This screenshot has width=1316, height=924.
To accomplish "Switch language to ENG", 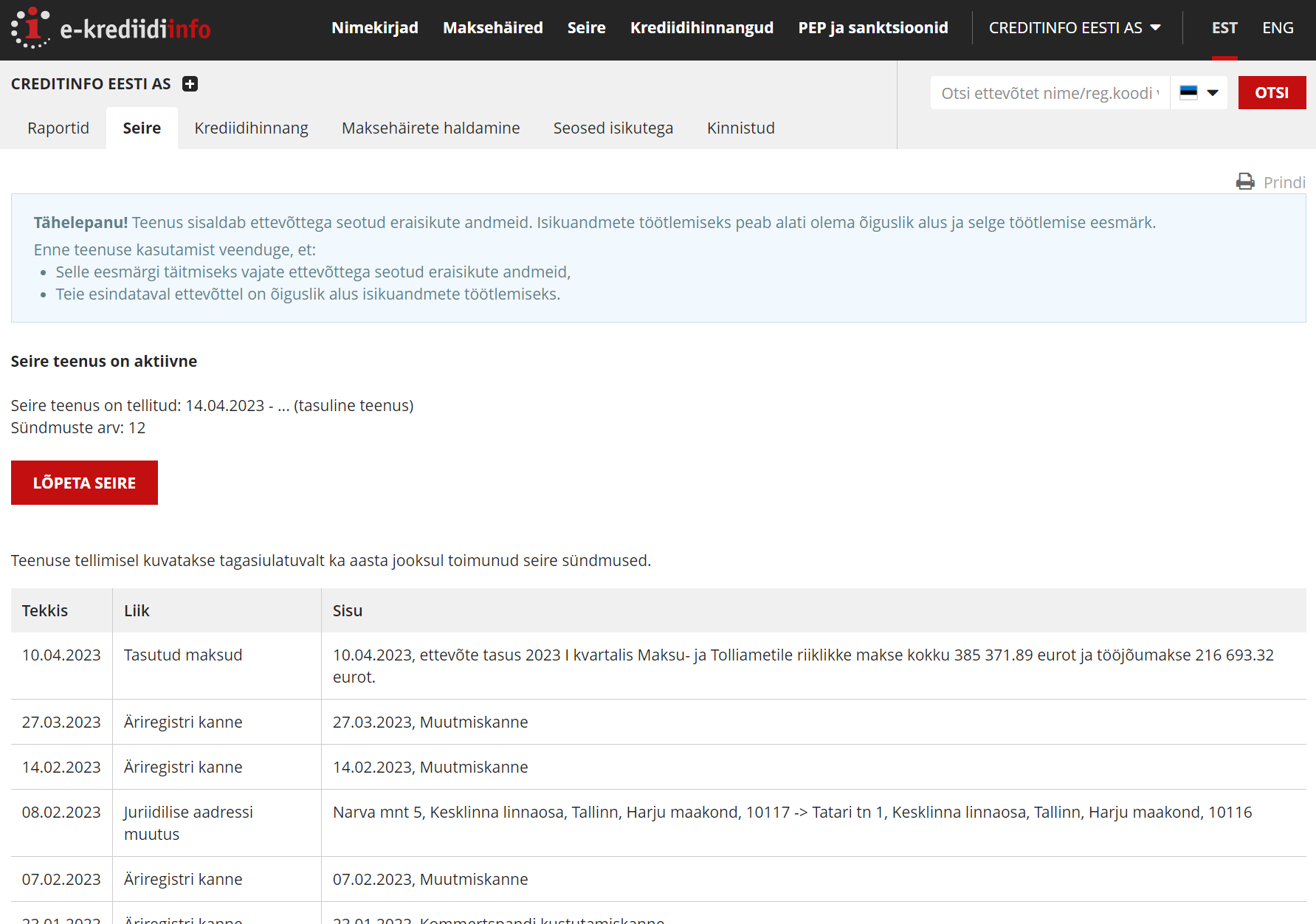I will pyautogui.click(x=1278, y=28).
